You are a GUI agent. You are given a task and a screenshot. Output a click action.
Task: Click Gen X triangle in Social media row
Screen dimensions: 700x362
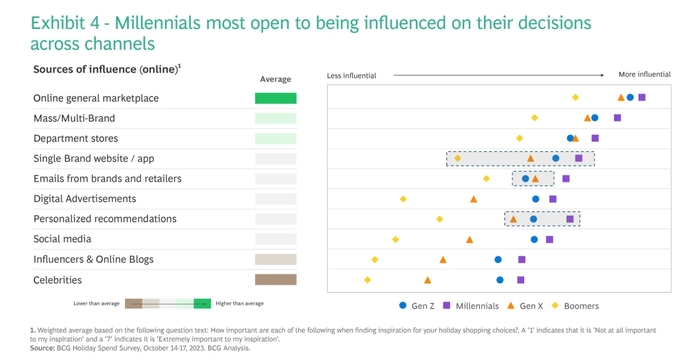(470, 240)
